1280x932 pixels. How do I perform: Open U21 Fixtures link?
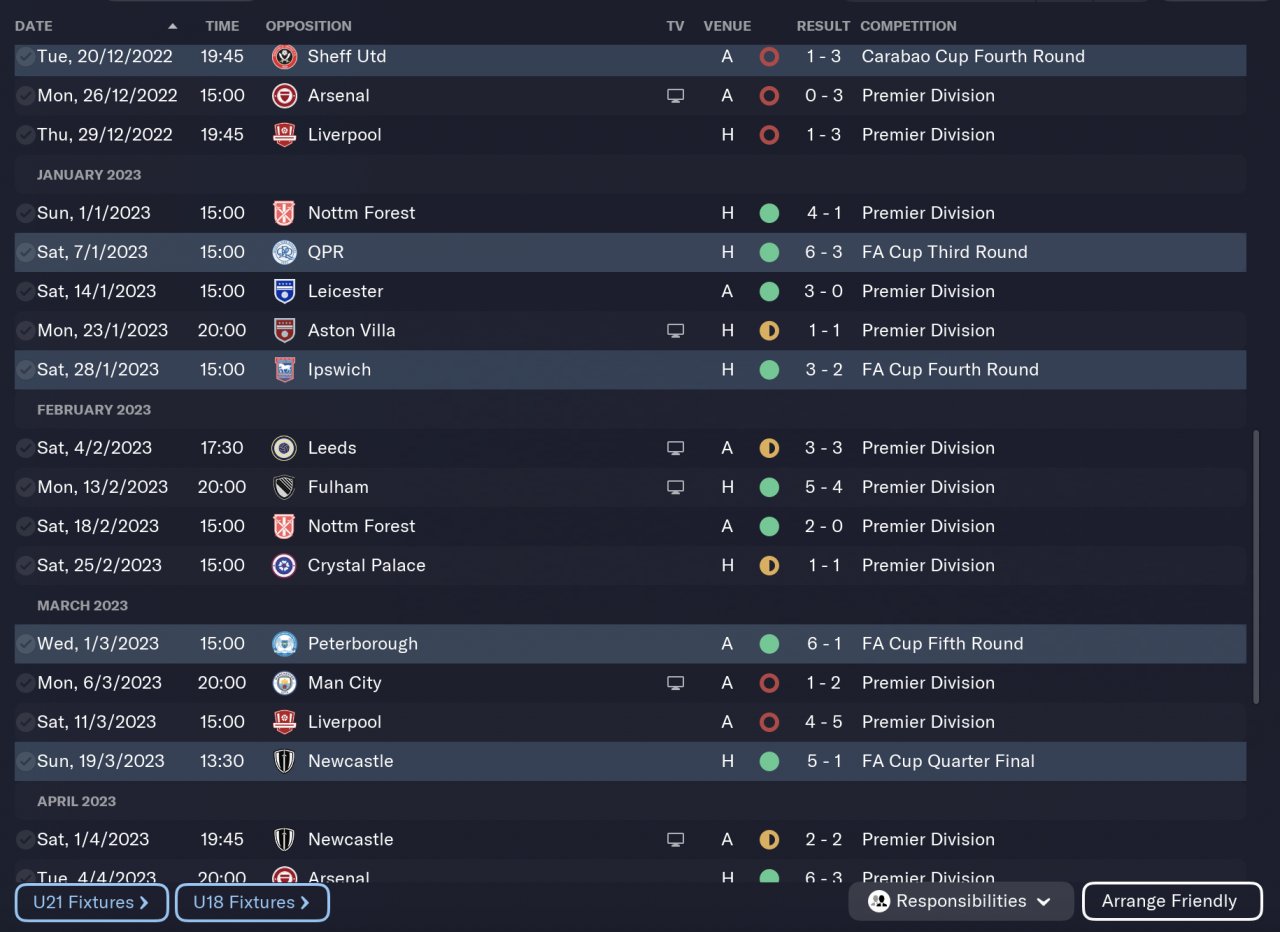[91, 903]
